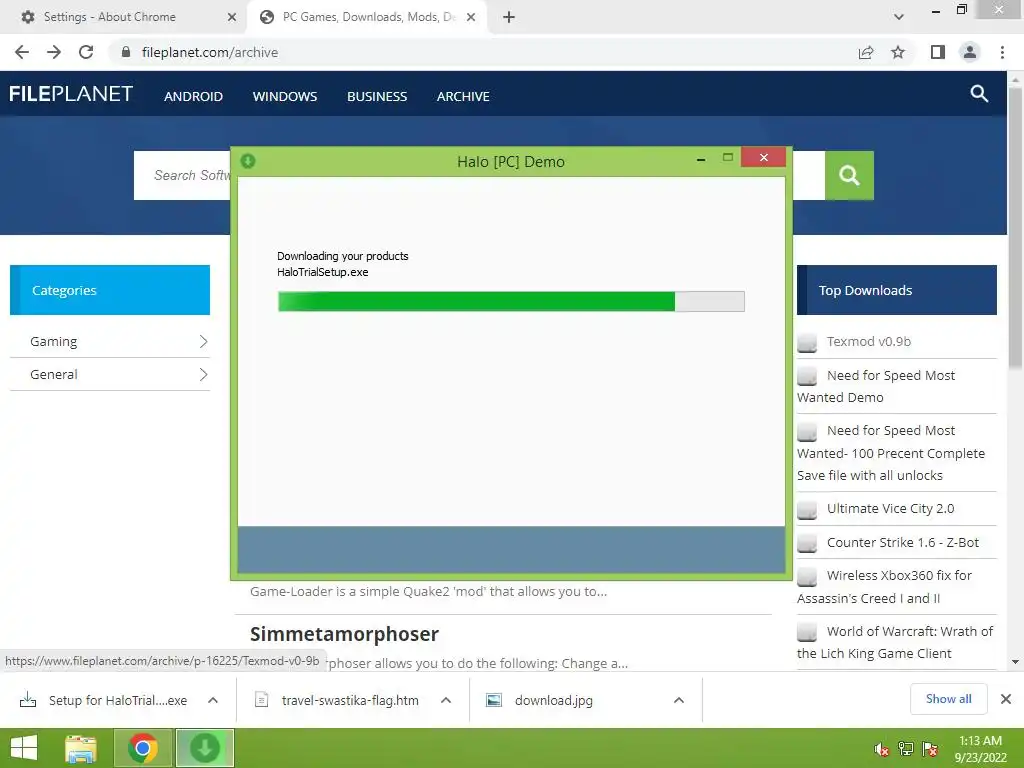1024x768 pixels.
Task: Open the tab search chevron
Action: coord(899,17)
